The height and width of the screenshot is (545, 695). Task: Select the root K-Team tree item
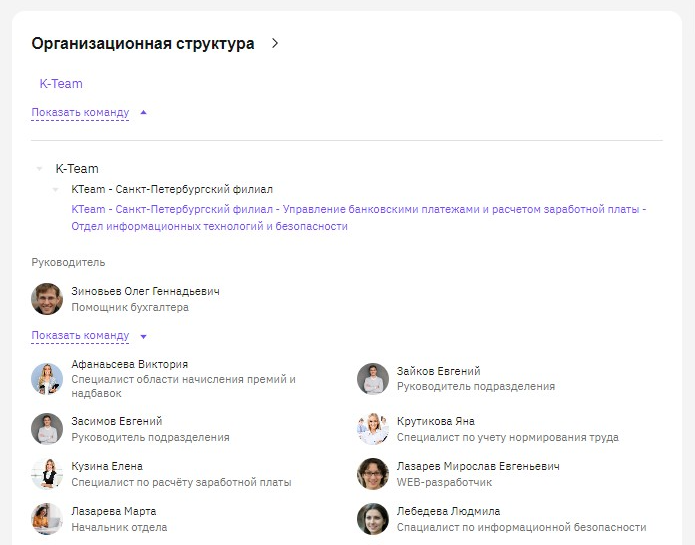click(x=77, y=169)
